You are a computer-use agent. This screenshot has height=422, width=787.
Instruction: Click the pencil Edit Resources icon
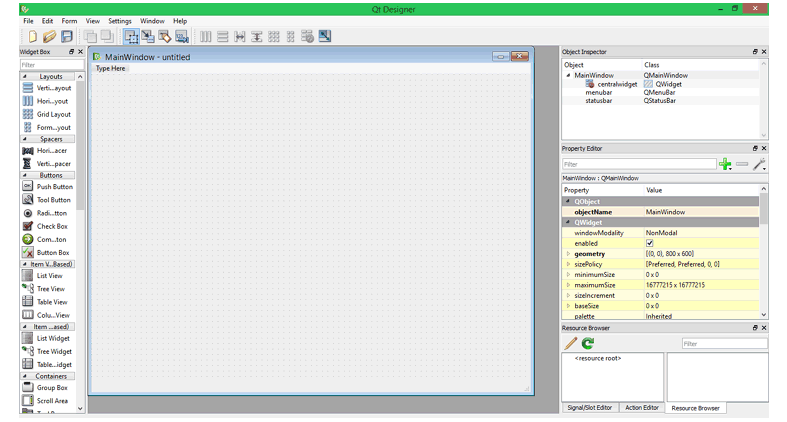571,343
